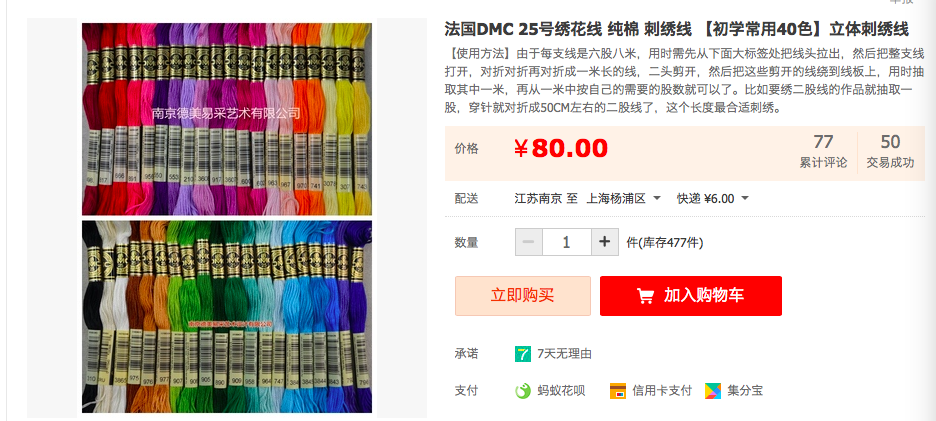Increase the quantity with the plus button
This screenshot has width=936, height=421.
[x=605, y=242]
